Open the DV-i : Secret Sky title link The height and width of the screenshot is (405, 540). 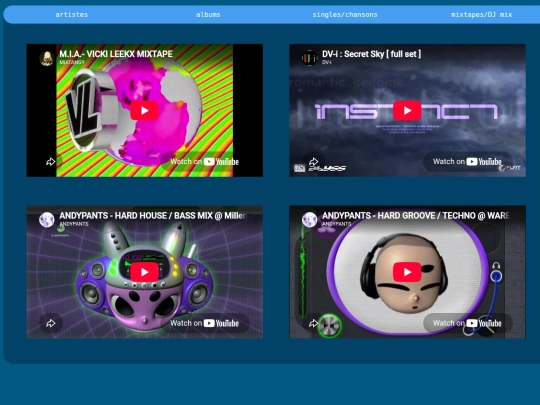(371, 54)
